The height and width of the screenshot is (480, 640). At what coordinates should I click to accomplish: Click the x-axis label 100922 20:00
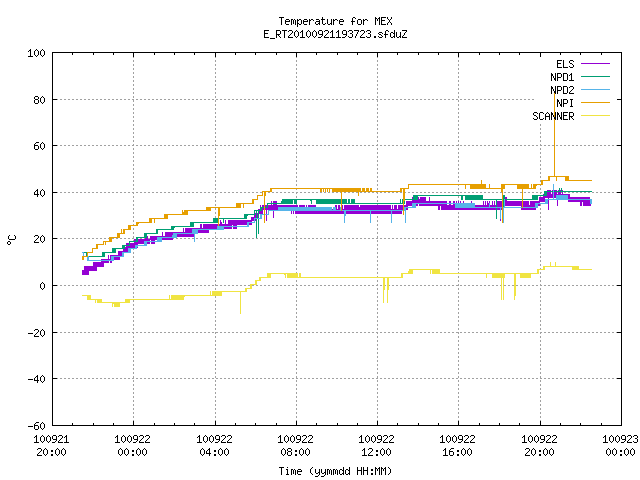coord(539,446)
